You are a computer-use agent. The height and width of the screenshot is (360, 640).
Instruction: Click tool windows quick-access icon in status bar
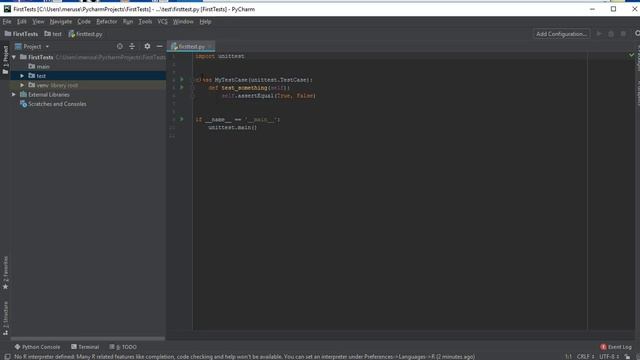(x=7, y=357)
